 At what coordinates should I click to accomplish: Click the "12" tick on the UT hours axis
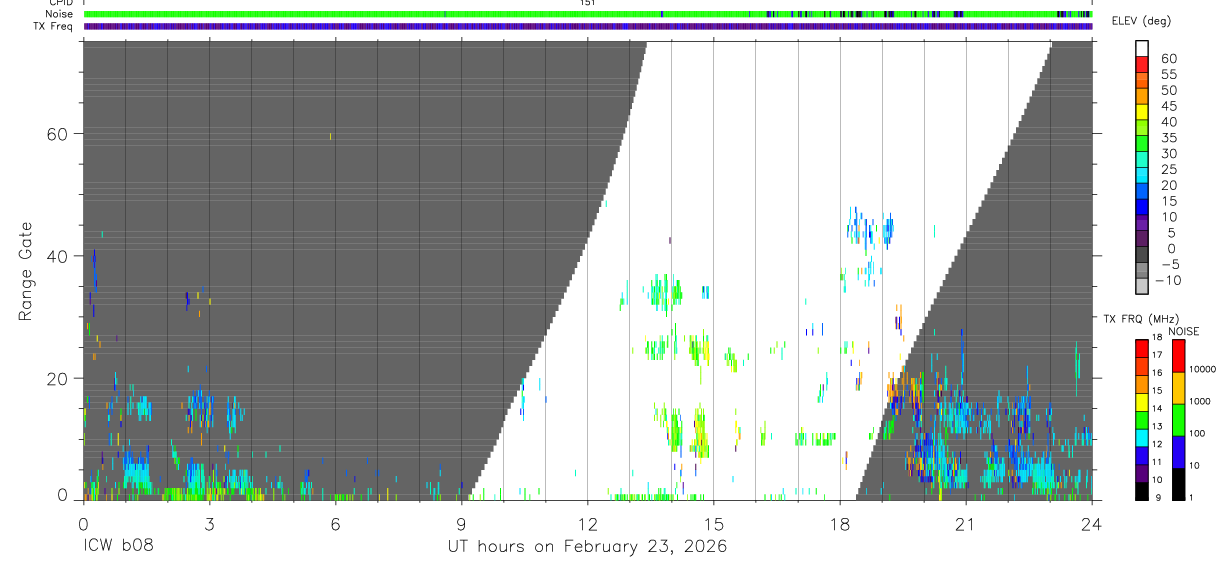(588, 524)
